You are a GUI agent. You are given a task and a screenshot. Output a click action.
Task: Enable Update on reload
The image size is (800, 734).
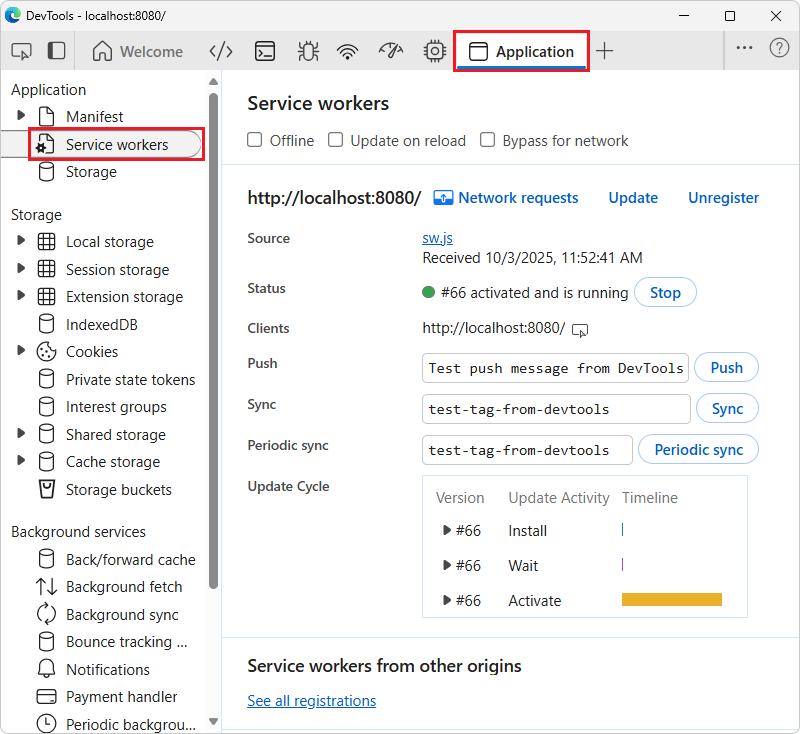(335, 141)
